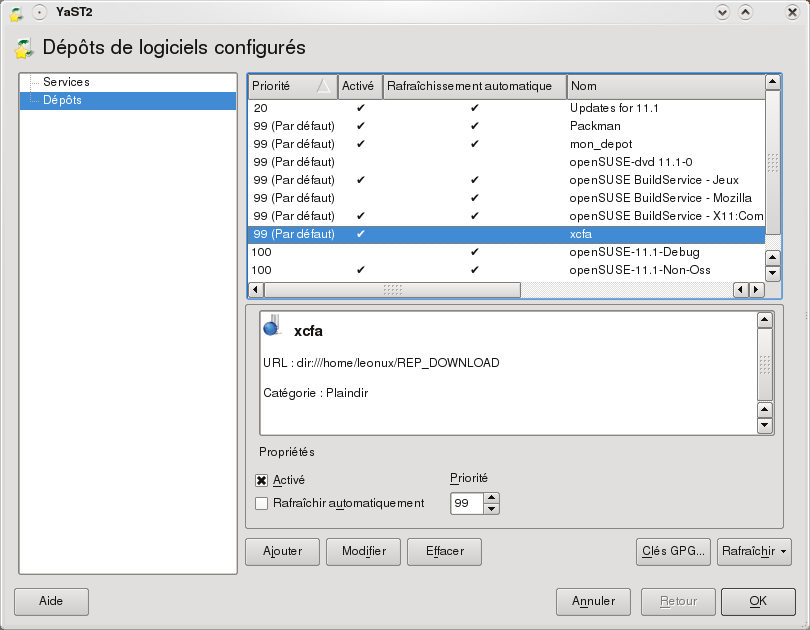
Task: Click the xcfa repository globe icon
Action: pos(272,325)
